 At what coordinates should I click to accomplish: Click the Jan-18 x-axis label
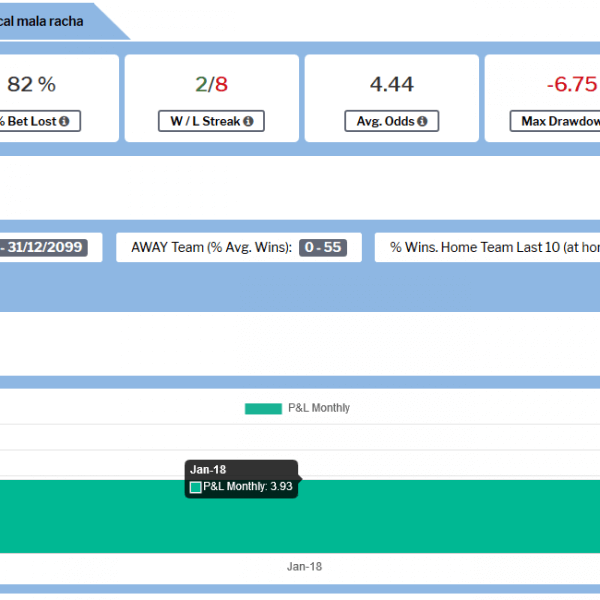[304, 566]
